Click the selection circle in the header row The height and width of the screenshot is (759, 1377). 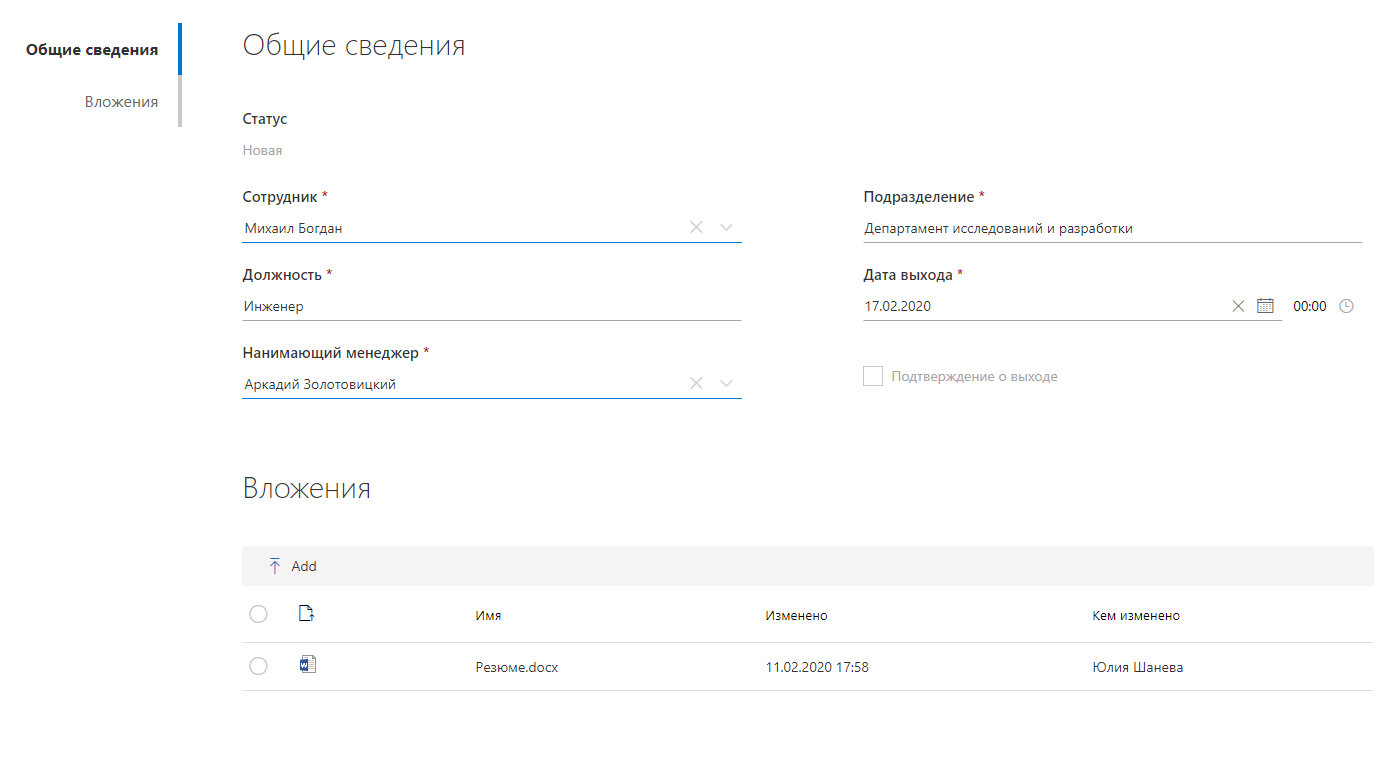(x=259, y=613)
